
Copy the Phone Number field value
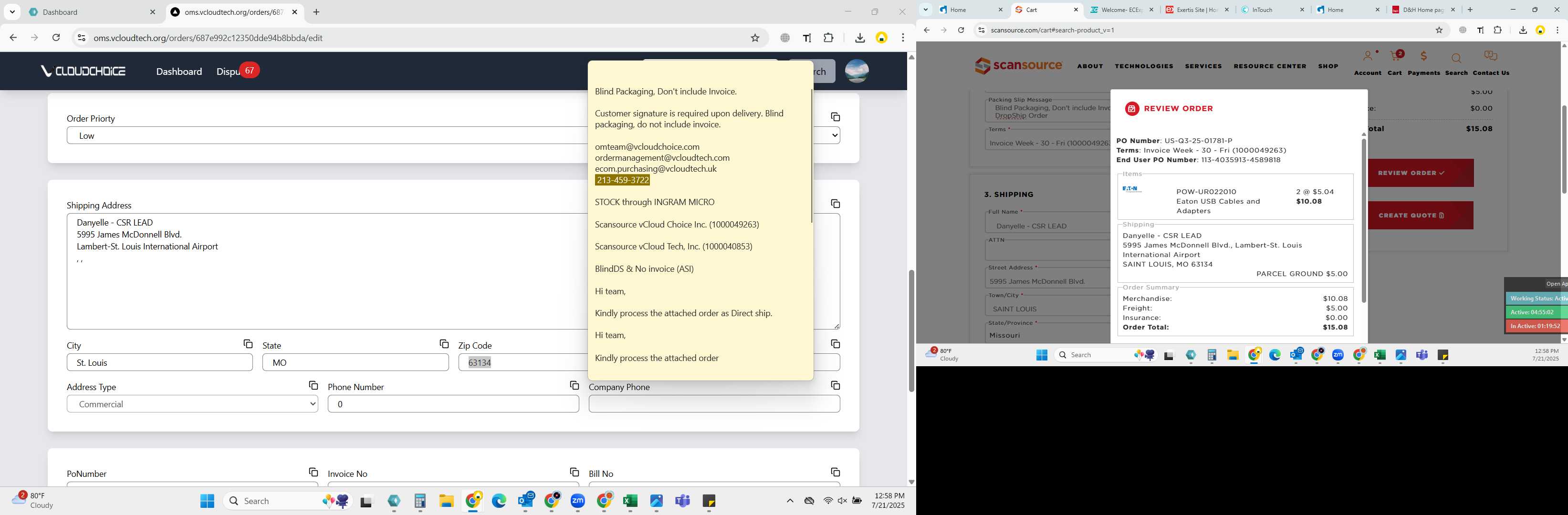pyautogui.click(x=574, y=385)
